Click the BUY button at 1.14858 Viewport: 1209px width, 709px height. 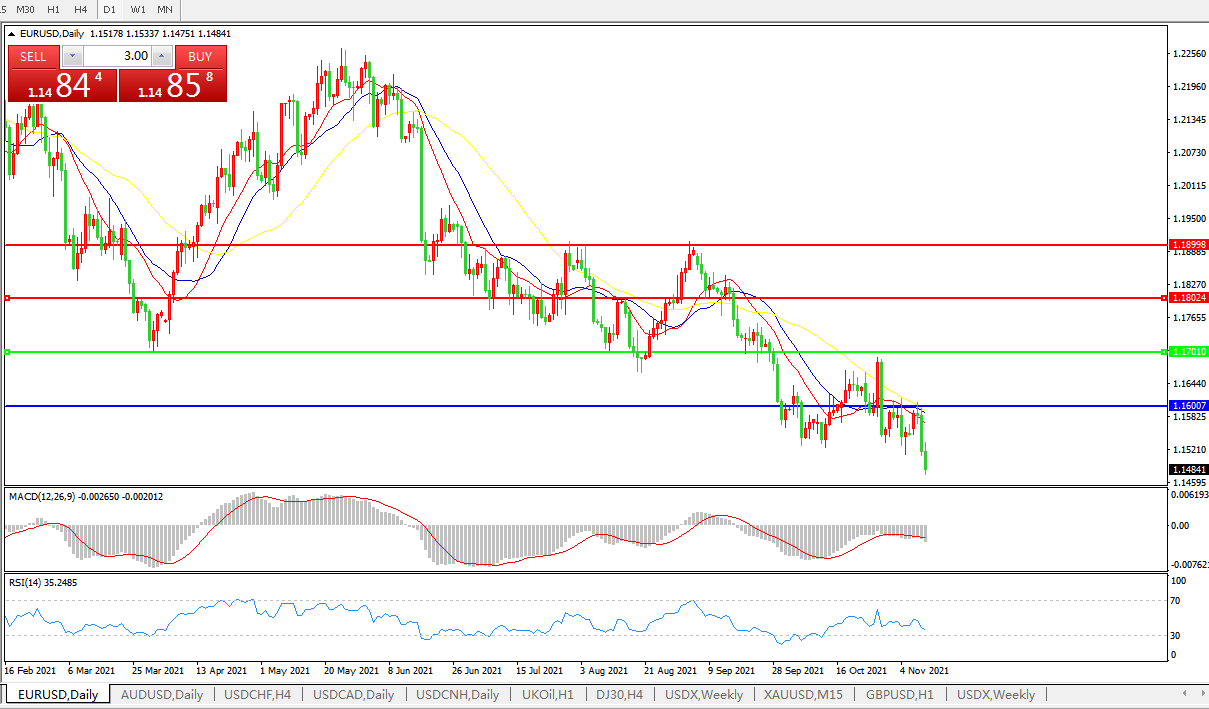coord(173,85)
